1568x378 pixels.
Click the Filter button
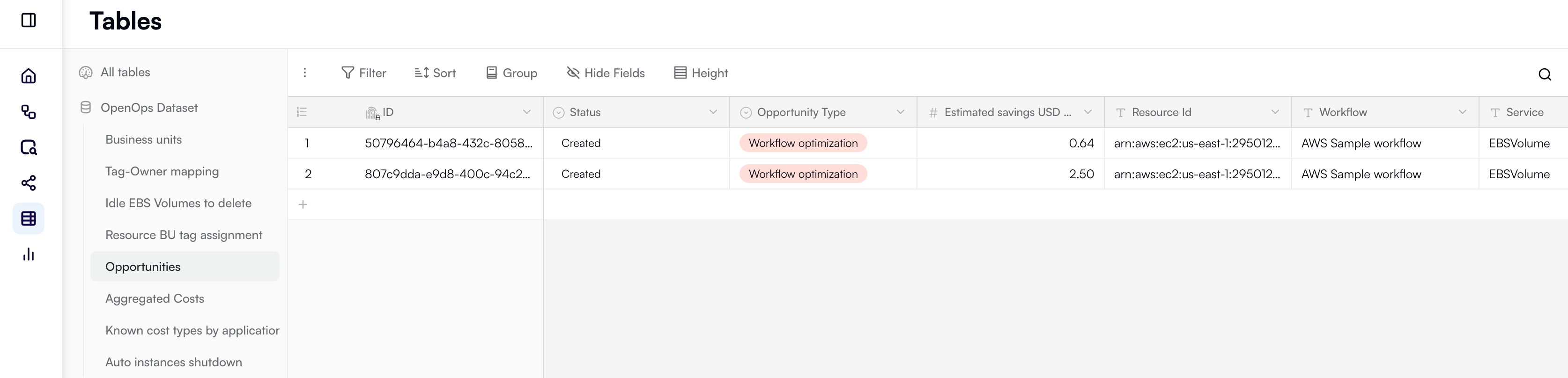pos(364,73)
